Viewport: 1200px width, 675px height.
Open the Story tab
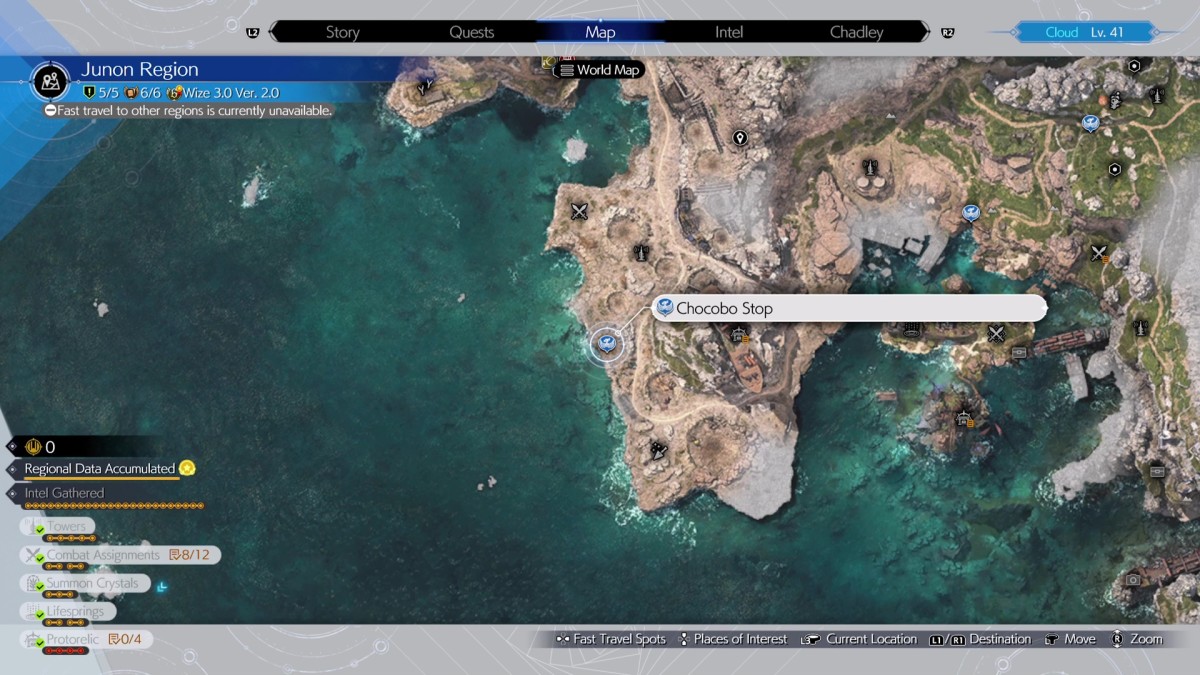(x=342, y=32)
